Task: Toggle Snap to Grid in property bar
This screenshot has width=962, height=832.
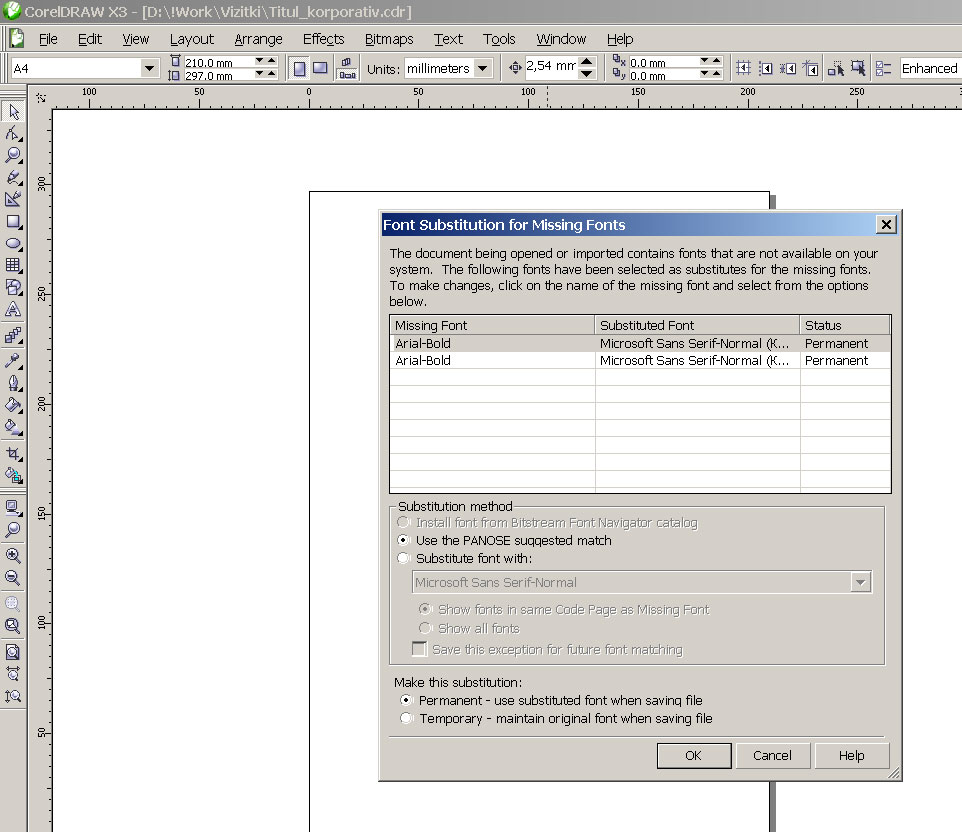Action: 743,68
